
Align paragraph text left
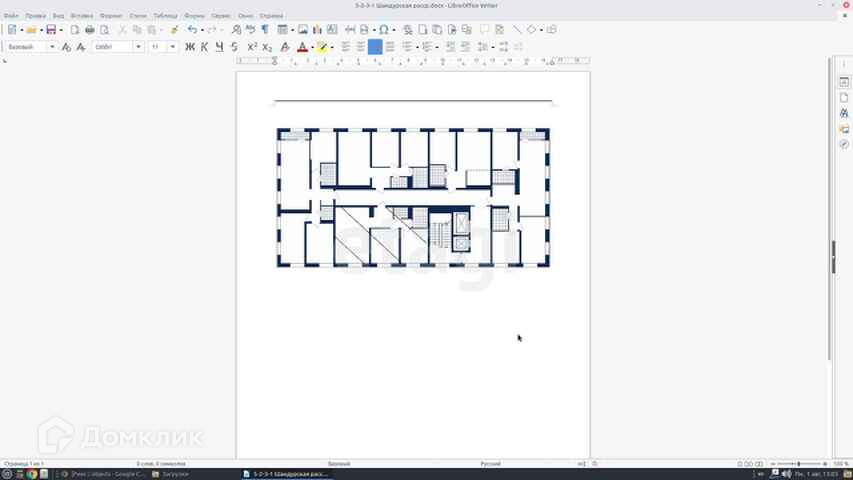pos(345,47)
